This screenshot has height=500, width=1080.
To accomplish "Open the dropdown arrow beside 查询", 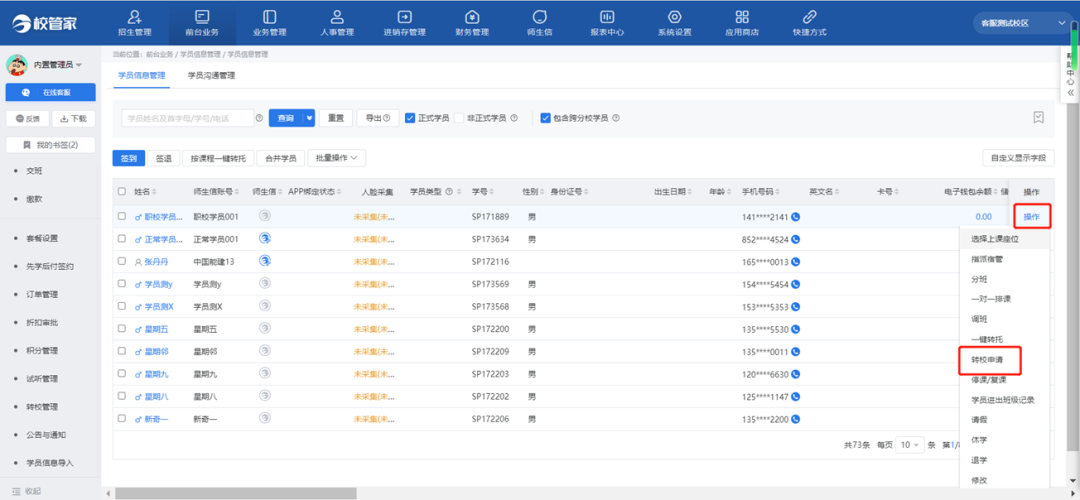I will [309, 118].
